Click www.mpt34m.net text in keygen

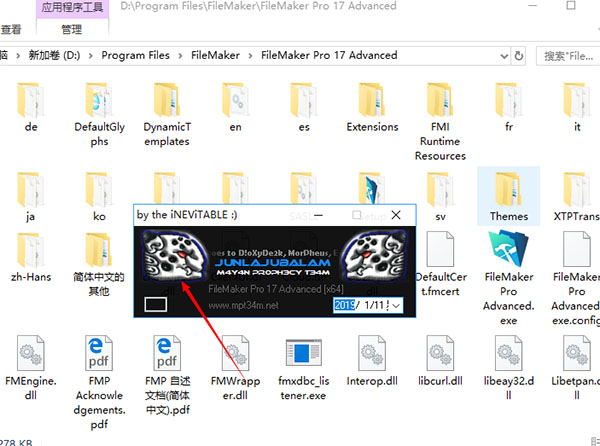coord(243,306)
